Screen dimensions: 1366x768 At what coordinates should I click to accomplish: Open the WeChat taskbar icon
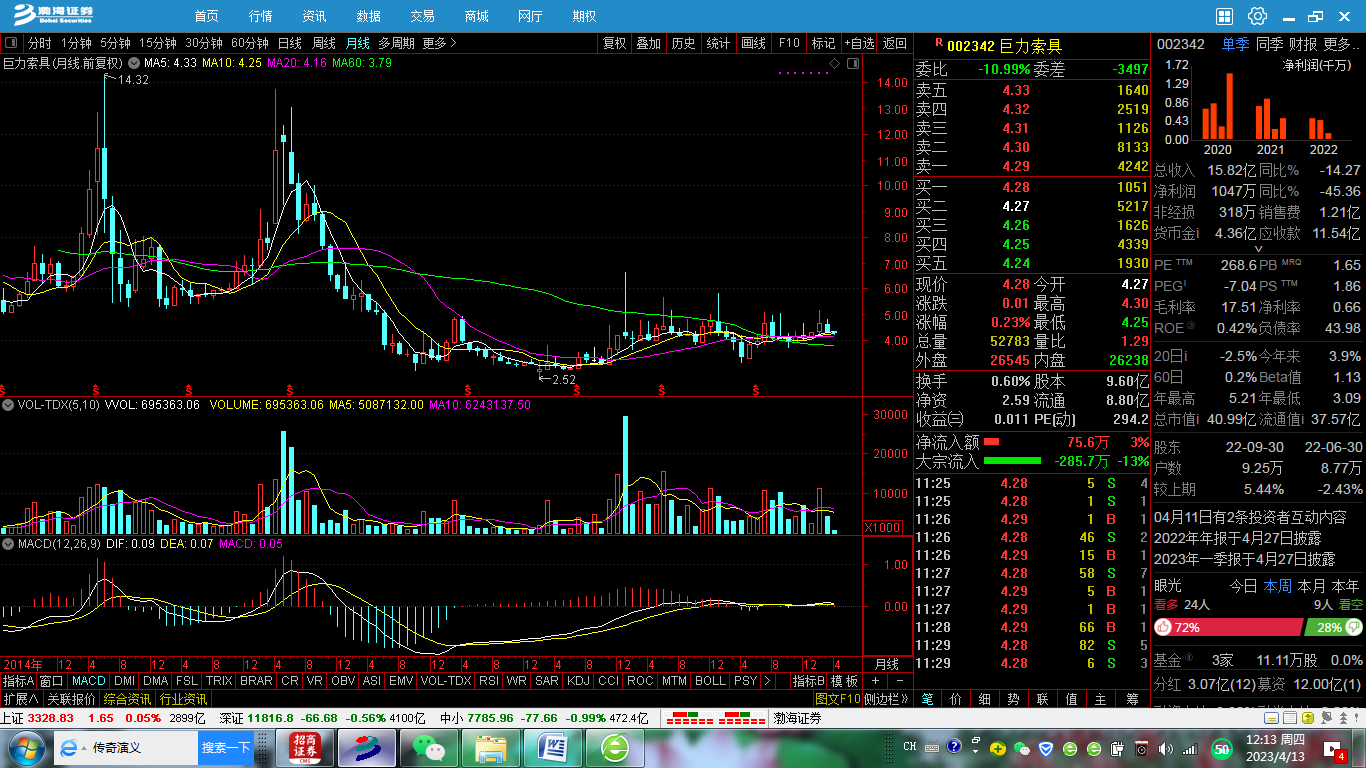[428, 747]
